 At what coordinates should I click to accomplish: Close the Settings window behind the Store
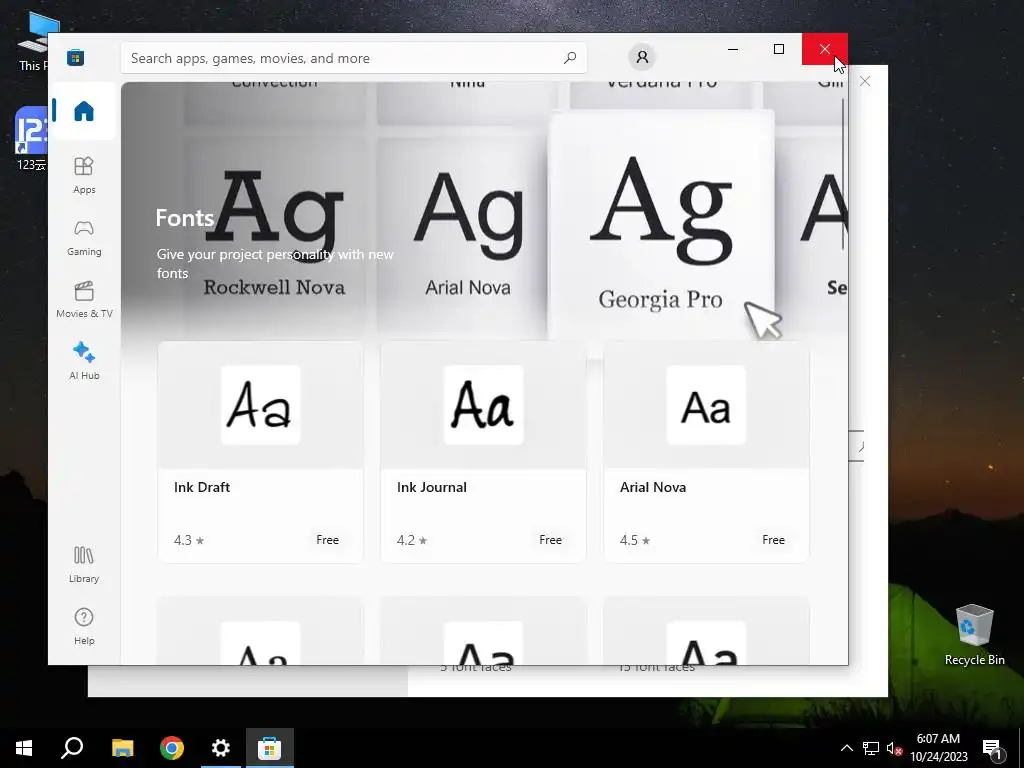click(865, 81)
